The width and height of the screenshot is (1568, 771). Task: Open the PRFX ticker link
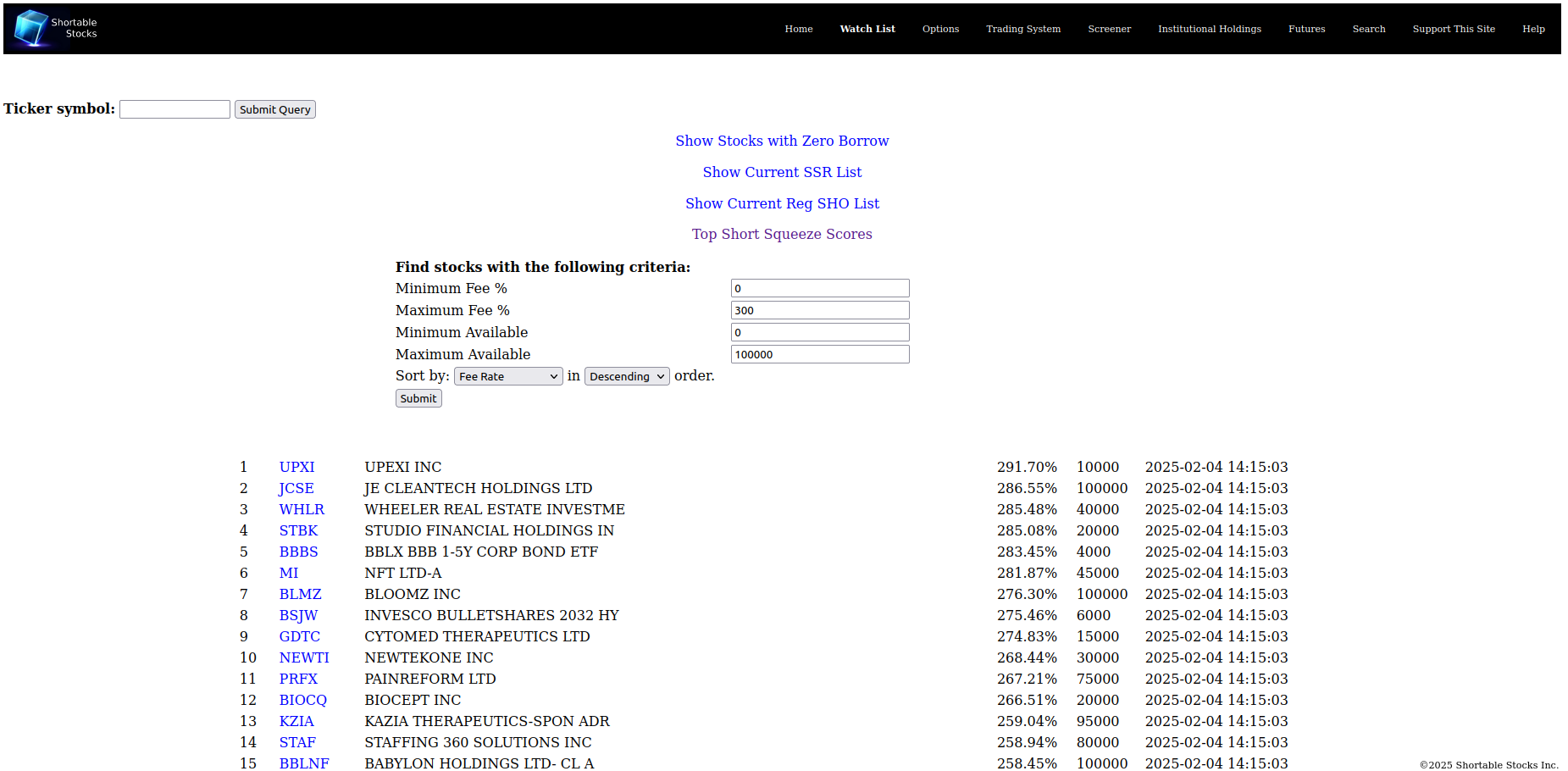tap(298, 679)
